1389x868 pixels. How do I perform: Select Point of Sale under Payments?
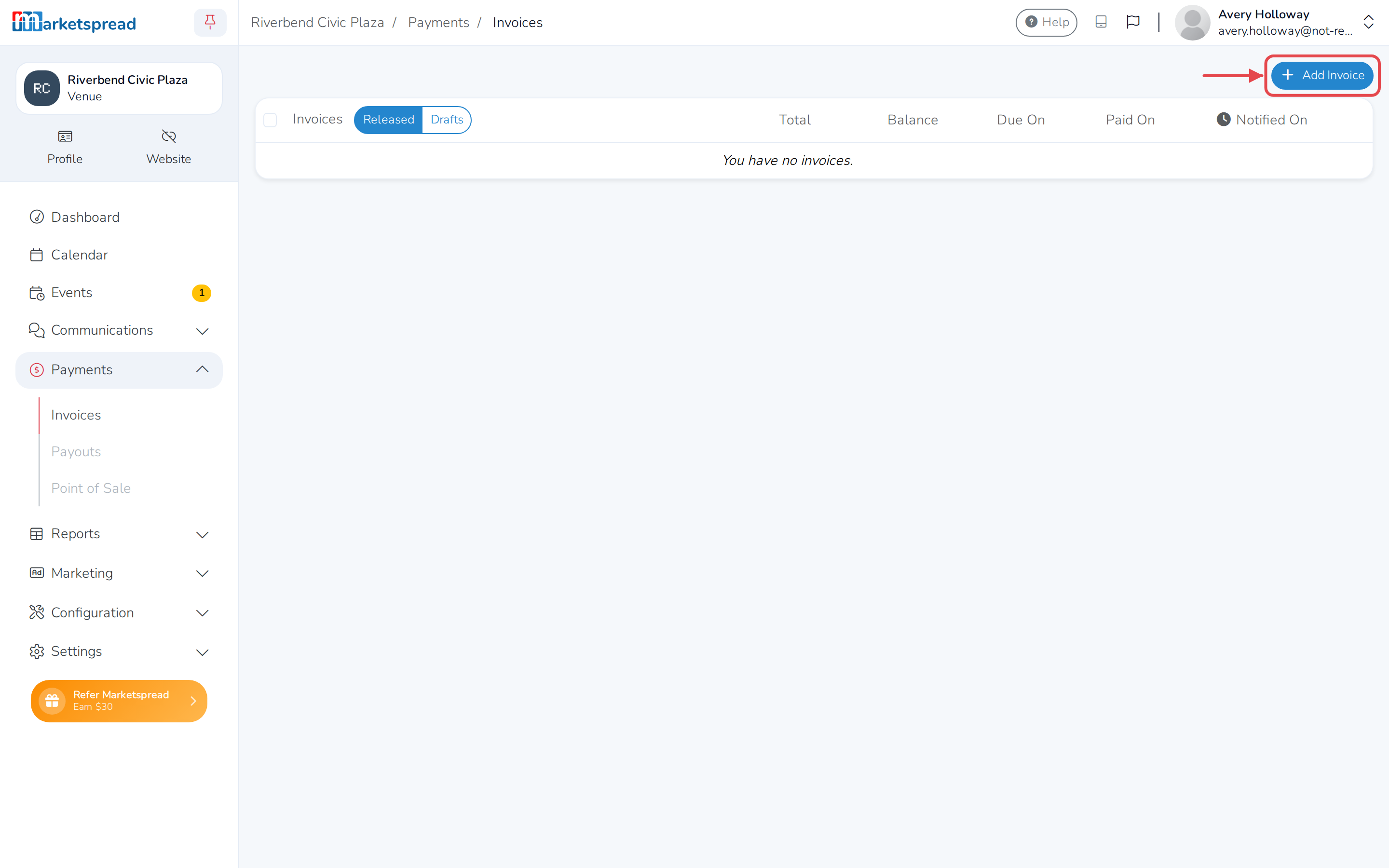[x=91, y=488]
